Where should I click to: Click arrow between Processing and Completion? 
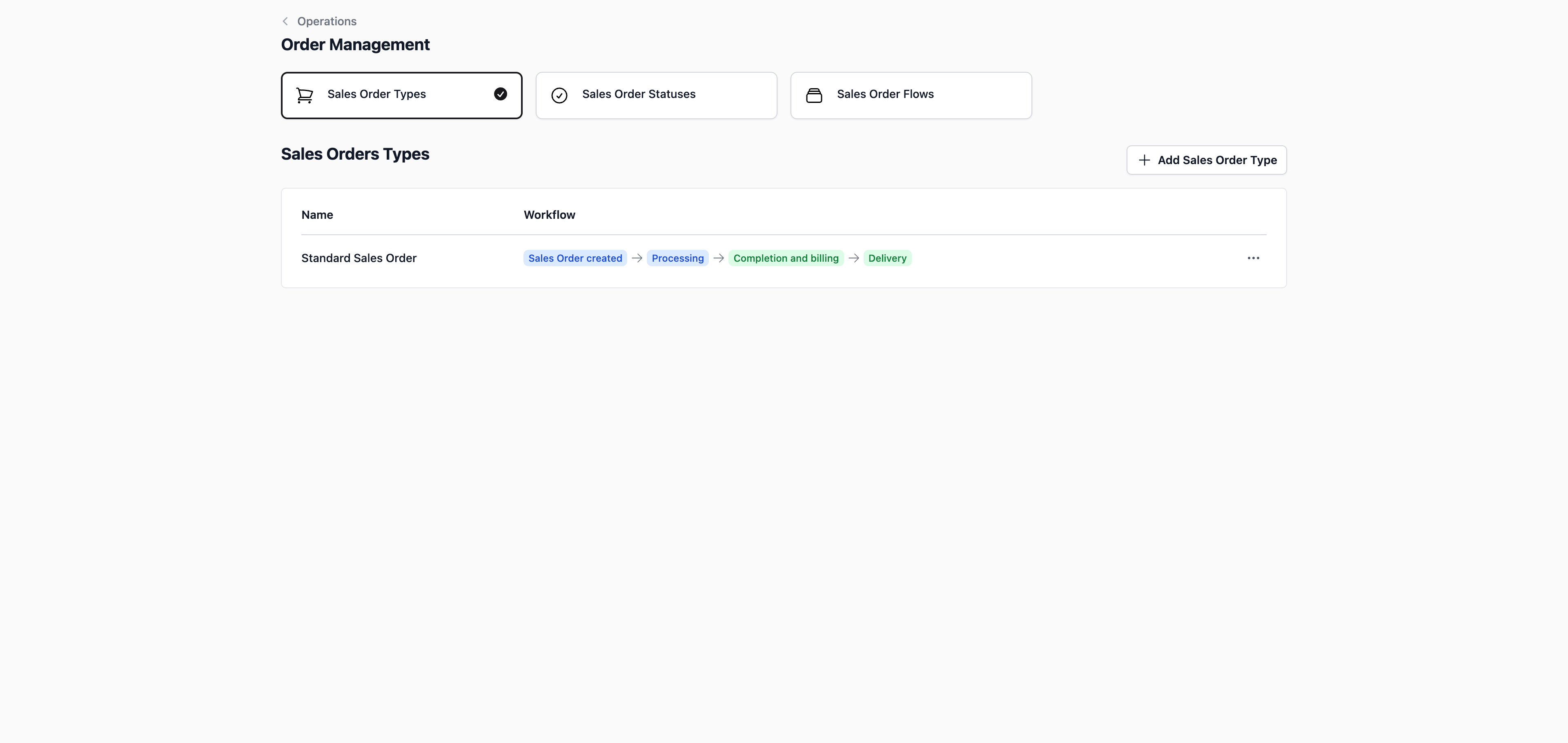tap(718, 258)
